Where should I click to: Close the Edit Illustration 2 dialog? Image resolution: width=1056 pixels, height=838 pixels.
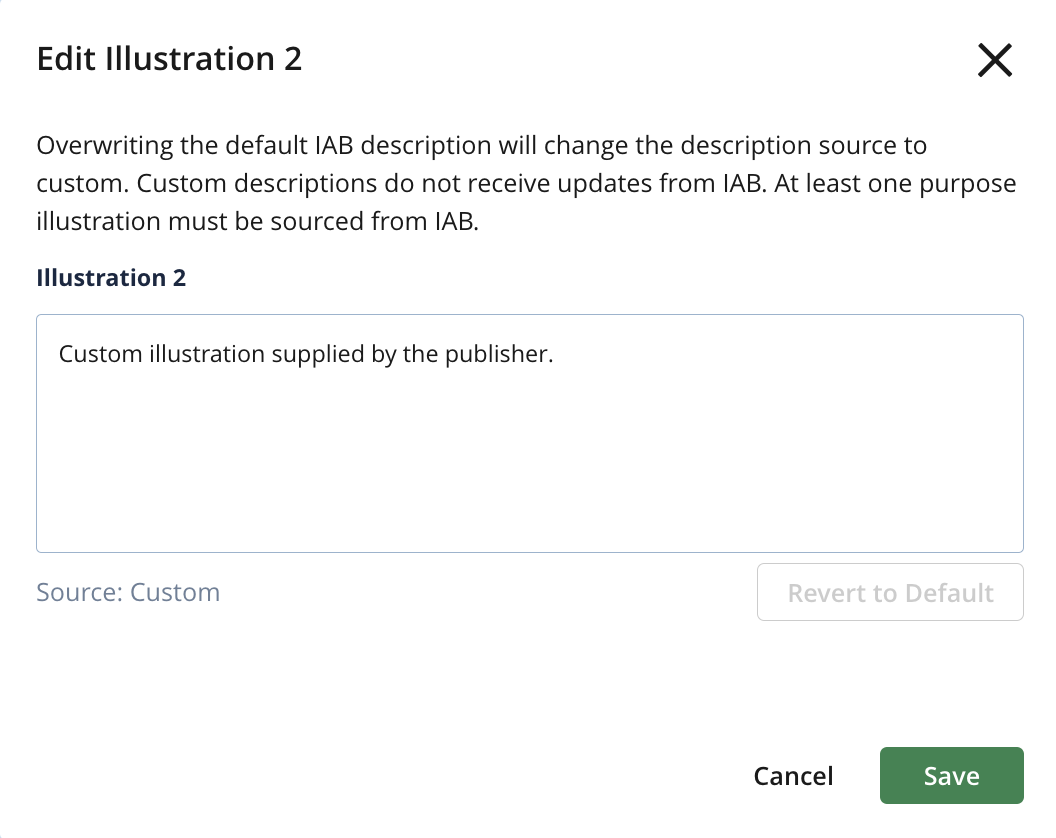(x=994, y=61)
